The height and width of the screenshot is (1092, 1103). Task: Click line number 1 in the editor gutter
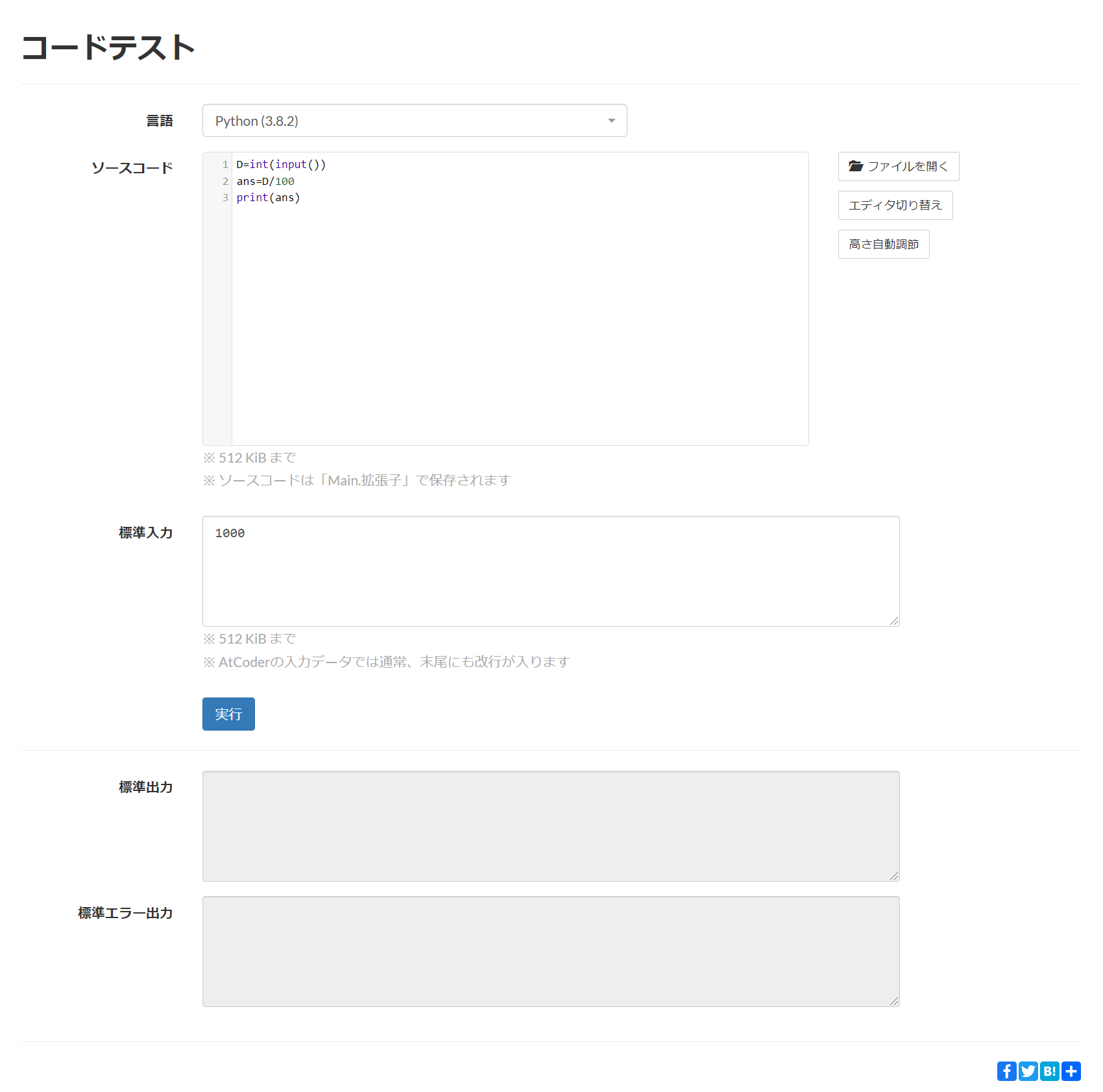click(x=225, y=165)
